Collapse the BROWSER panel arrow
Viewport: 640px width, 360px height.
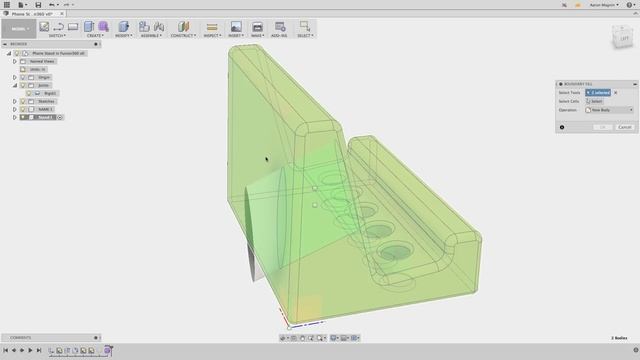click(x=5, y=44)
